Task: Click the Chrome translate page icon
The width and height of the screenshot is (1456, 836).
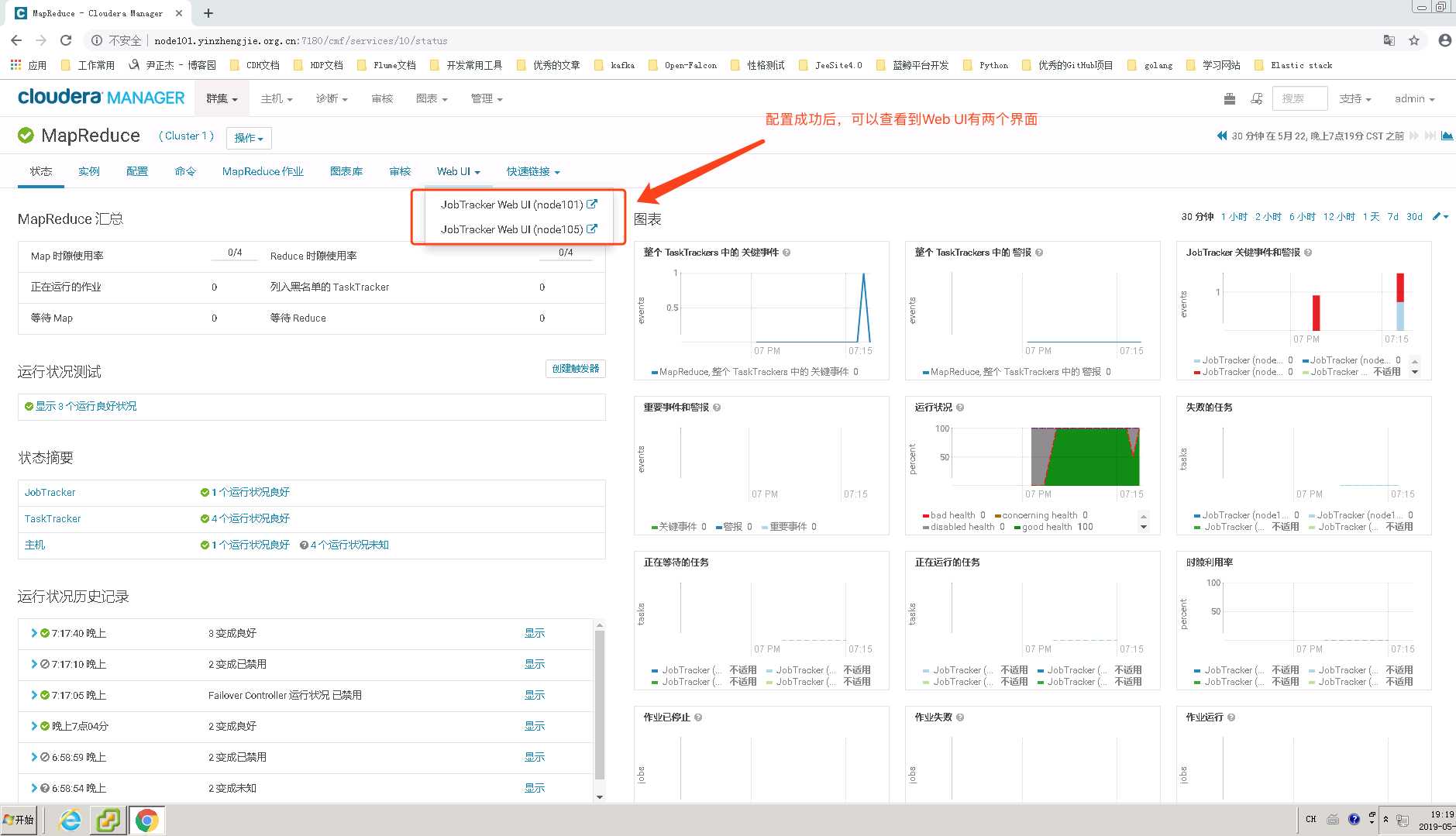Action: pyautogui.click(x=1389, y=40)
